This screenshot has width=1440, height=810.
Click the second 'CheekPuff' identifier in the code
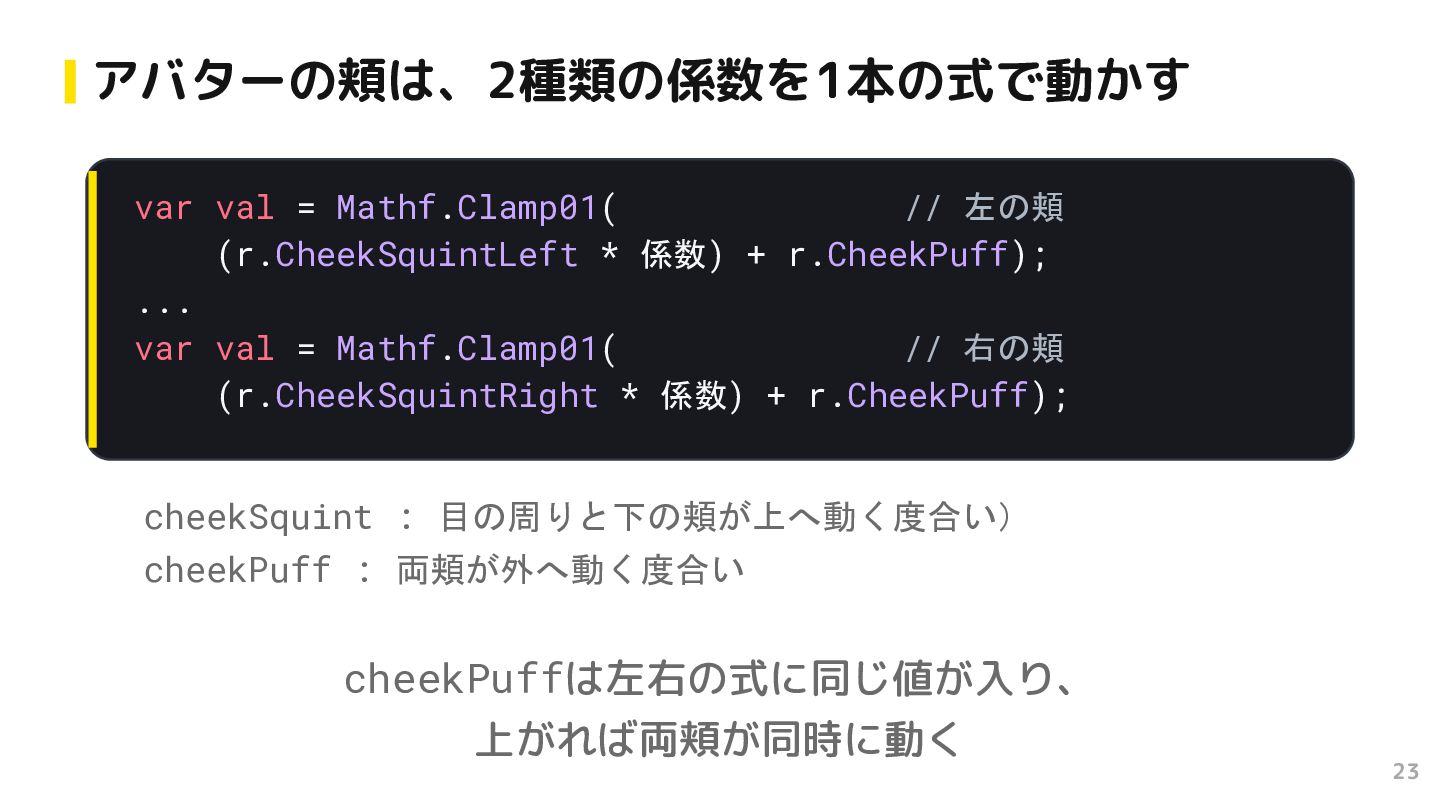click(x=938, y=395)
